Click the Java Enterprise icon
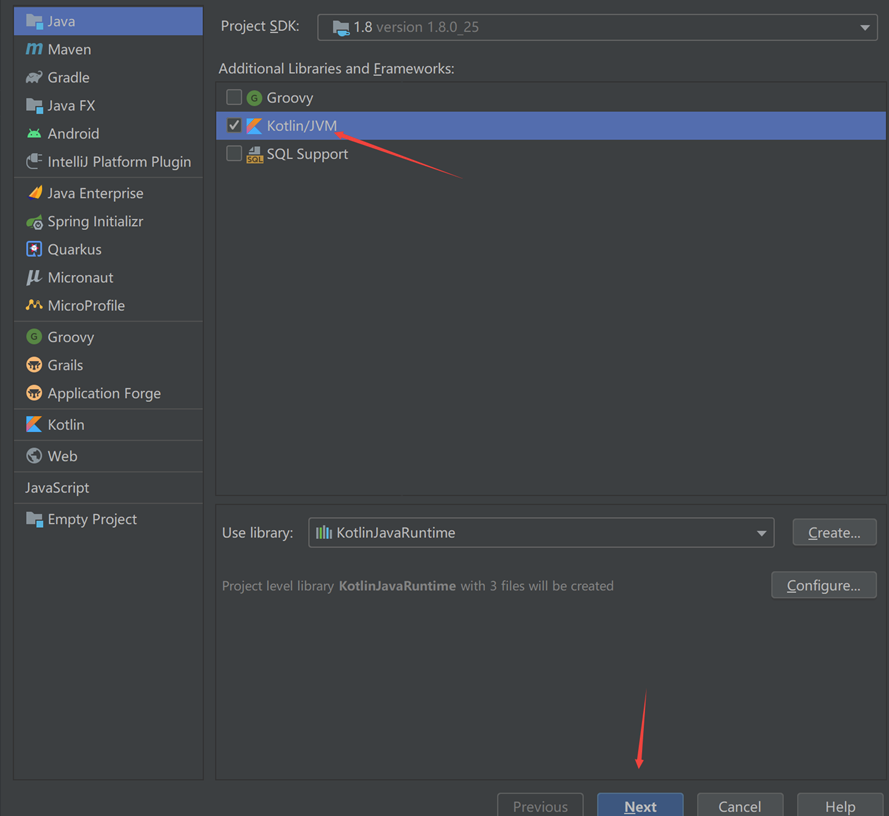The image size is (889, 816). (35, 193)
